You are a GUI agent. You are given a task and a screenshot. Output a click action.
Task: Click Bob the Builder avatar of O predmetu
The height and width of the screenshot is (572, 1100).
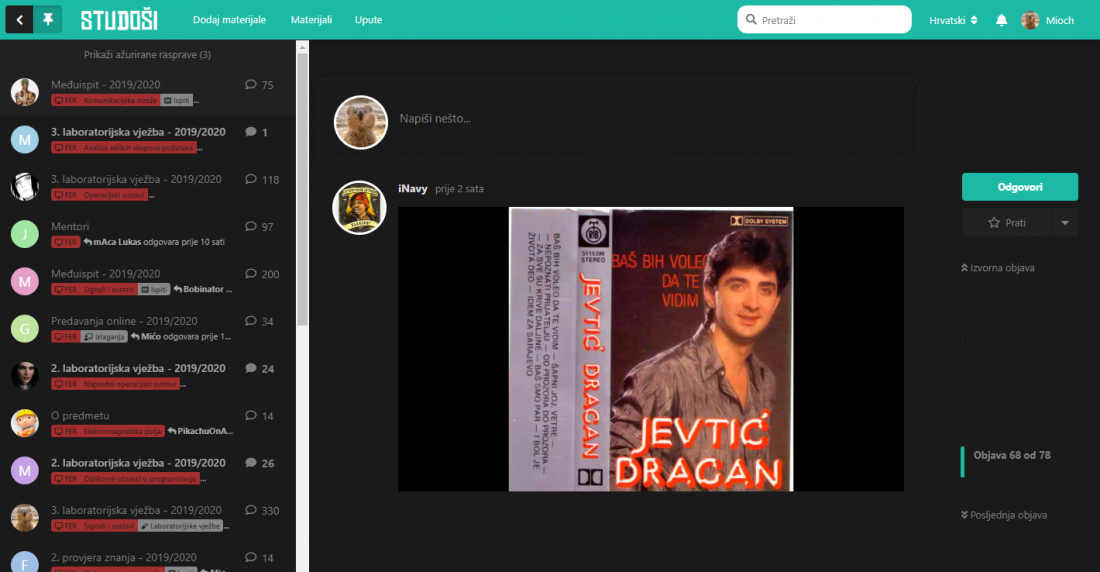point(25,423)
